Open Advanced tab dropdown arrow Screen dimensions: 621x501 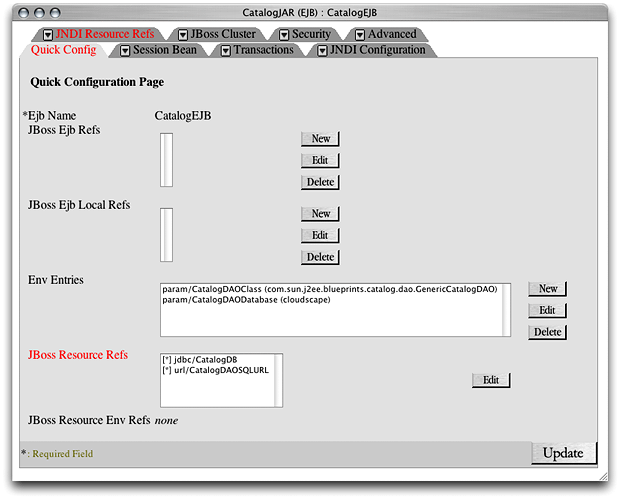(360, 35)
